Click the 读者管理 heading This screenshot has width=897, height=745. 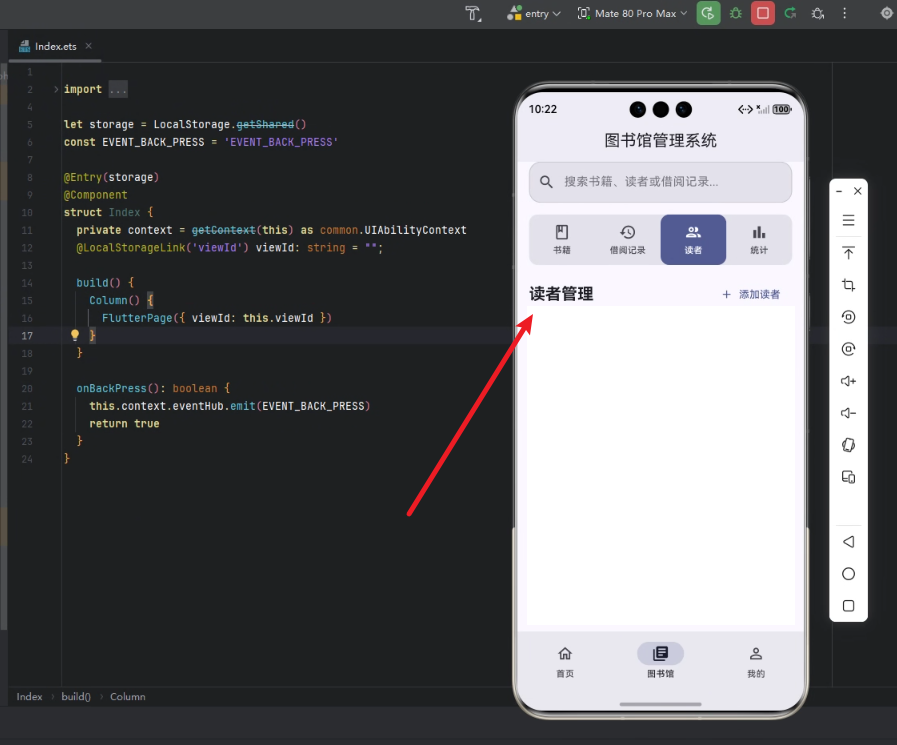561,294
